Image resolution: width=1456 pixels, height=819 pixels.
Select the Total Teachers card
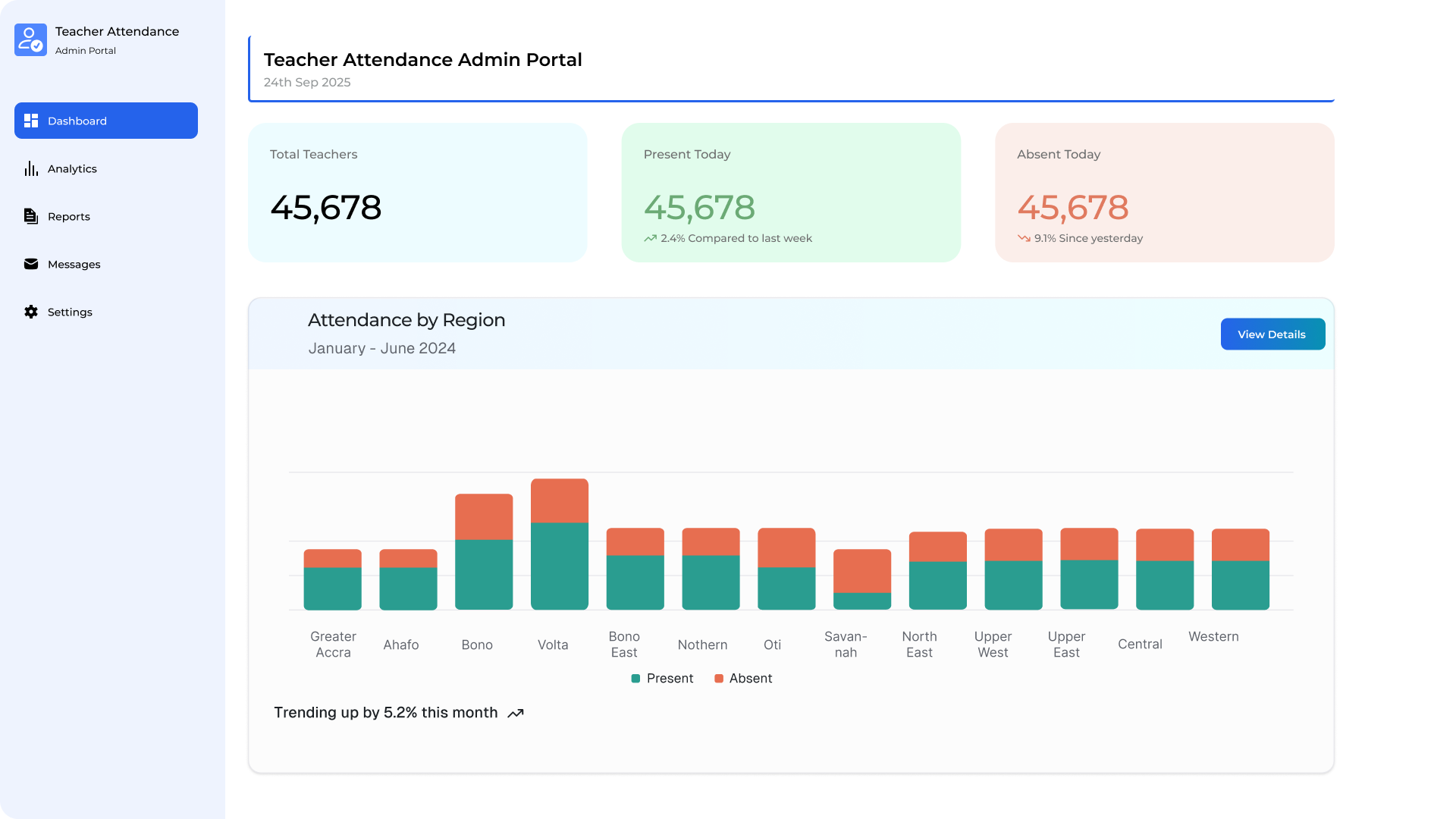[417, 193]
